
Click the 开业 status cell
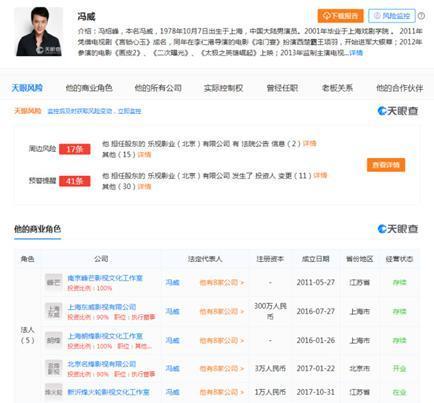(399, 368)
